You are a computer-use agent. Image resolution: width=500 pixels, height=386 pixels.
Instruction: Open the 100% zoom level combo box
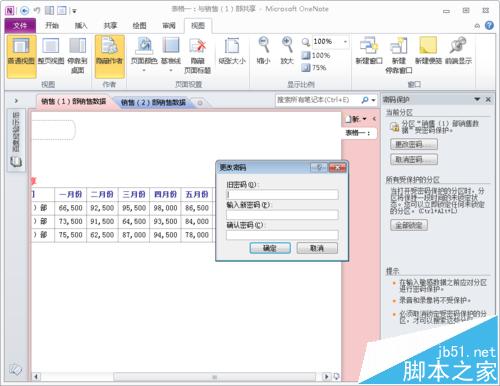point(330,42)
